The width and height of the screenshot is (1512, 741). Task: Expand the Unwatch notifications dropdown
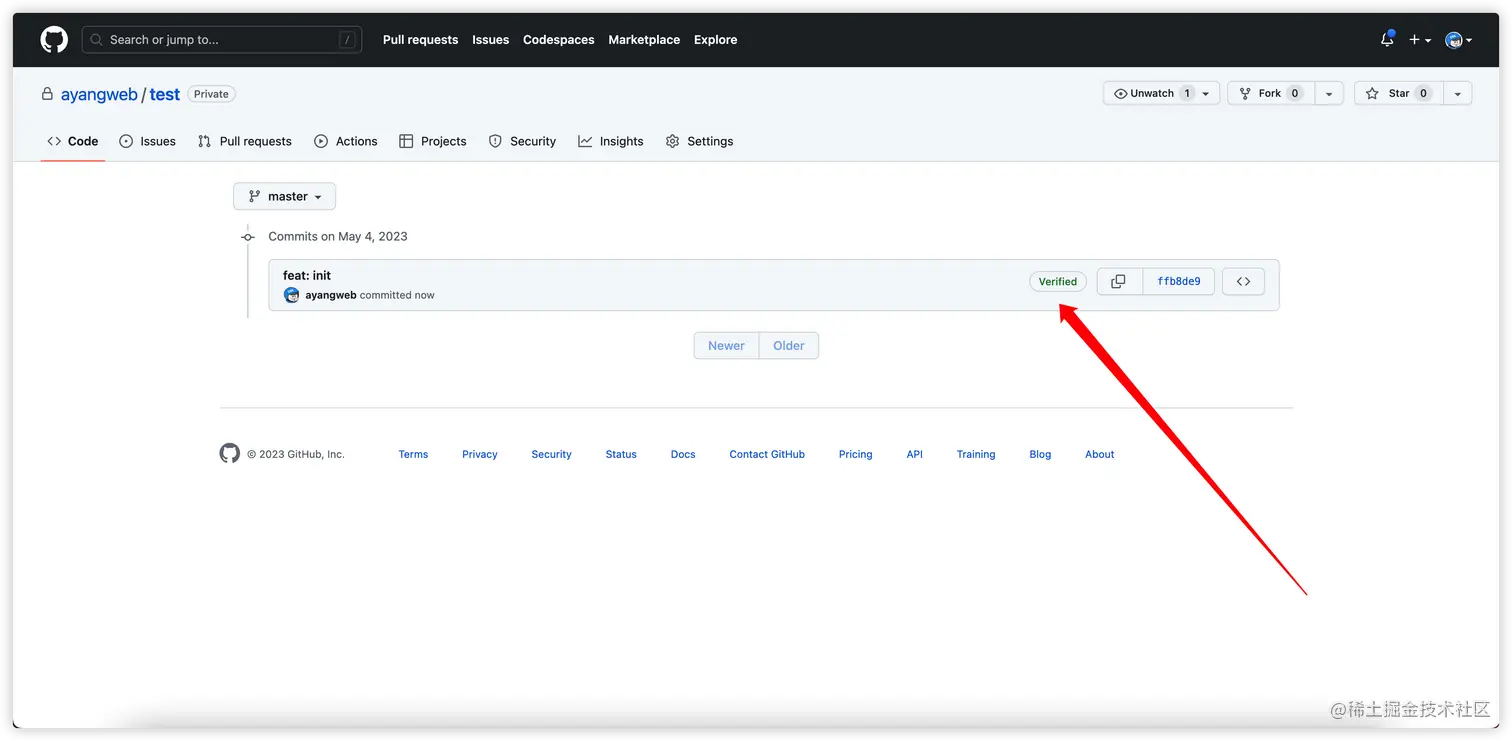click(1161, 94)
